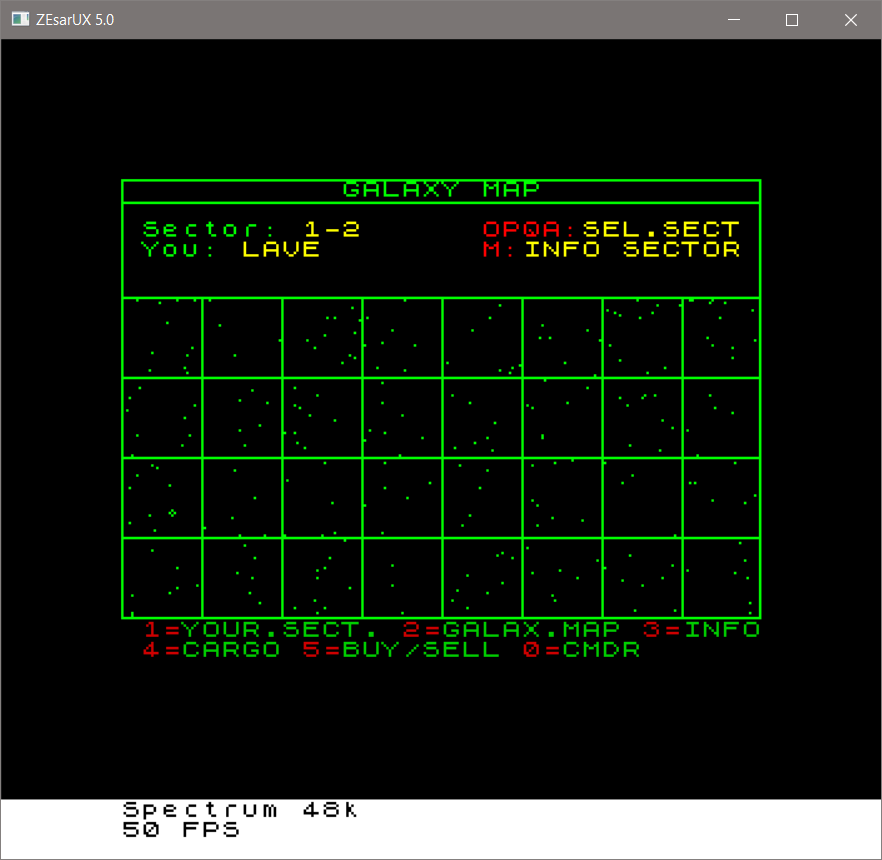Viewport: 882px width, 860px height.
Task: Select the 1=YOUR.SECT. menu option
Action: [261, 629]
